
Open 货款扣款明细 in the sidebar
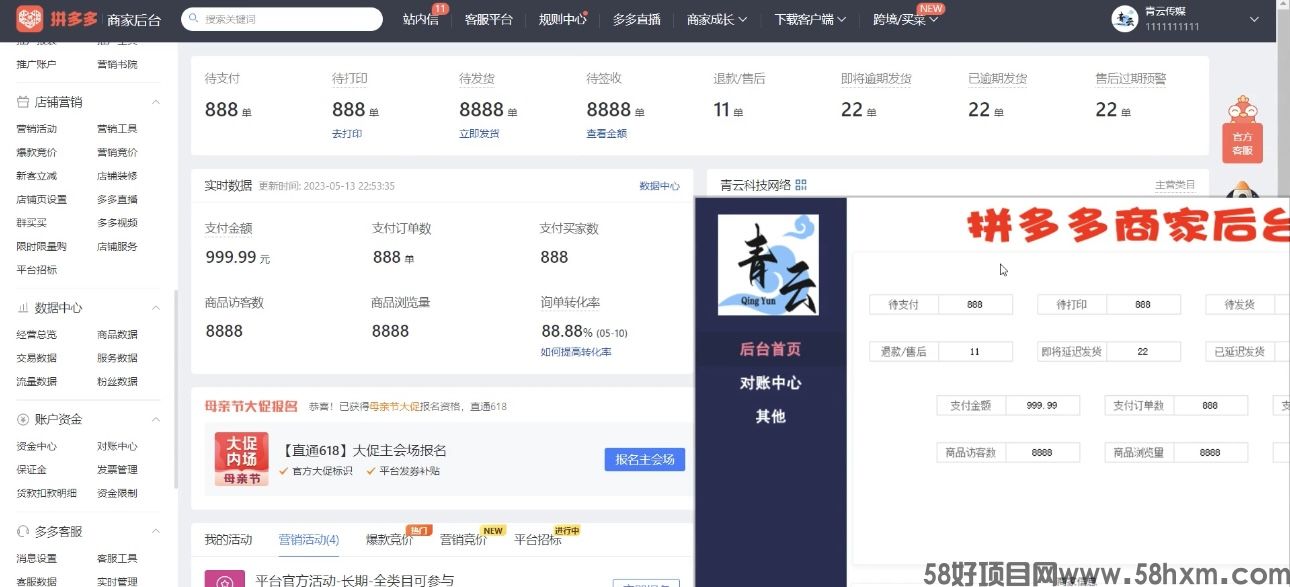(47, 493)
